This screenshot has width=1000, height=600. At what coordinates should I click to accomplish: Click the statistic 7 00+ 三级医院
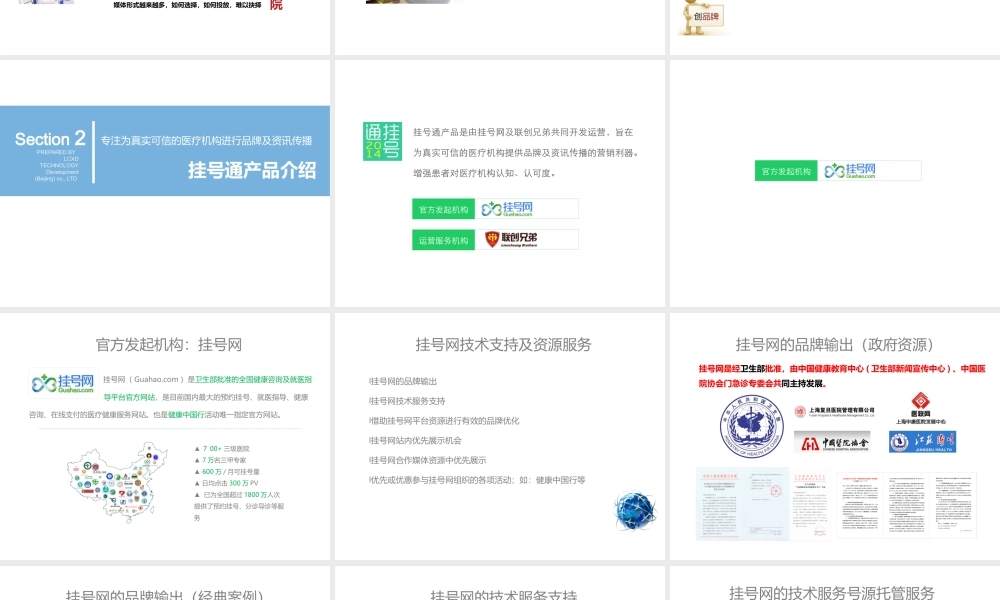[222, 449]
